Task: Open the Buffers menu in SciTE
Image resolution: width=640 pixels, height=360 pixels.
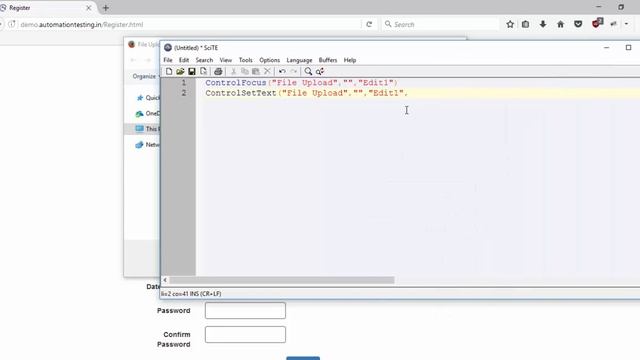Action: pos(328,60)
